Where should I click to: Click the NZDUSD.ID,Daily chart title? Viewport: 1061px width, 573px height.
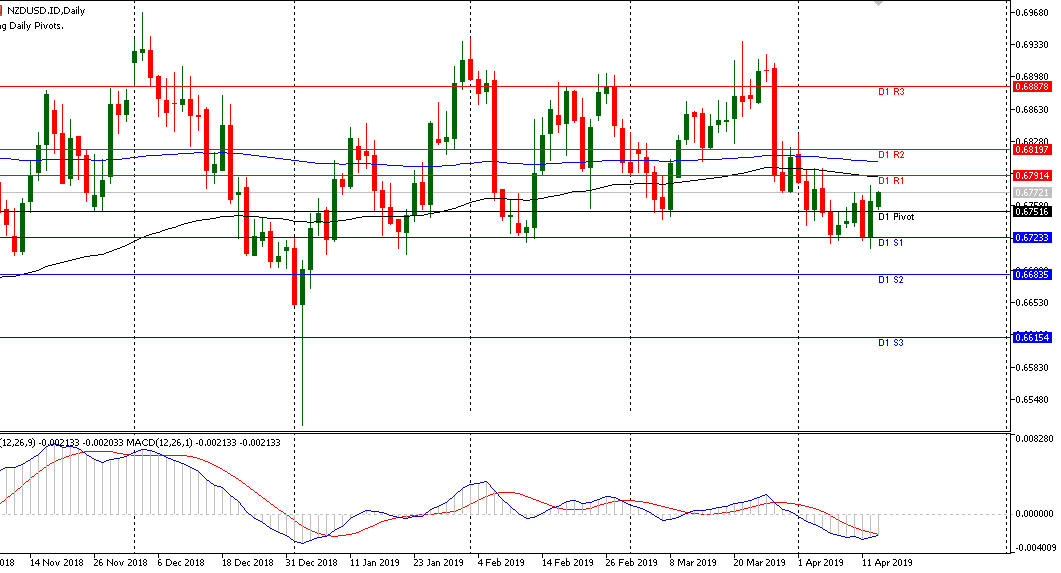pyautogui.click(x=46, y=11)
